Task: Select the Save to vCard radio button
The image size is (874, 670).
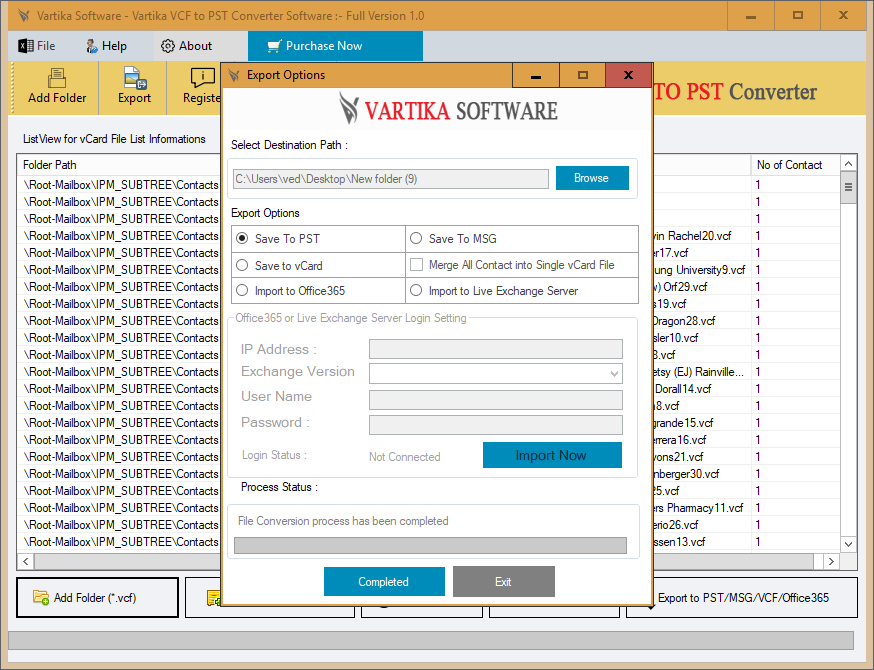Action: click(x=242, y=265)
